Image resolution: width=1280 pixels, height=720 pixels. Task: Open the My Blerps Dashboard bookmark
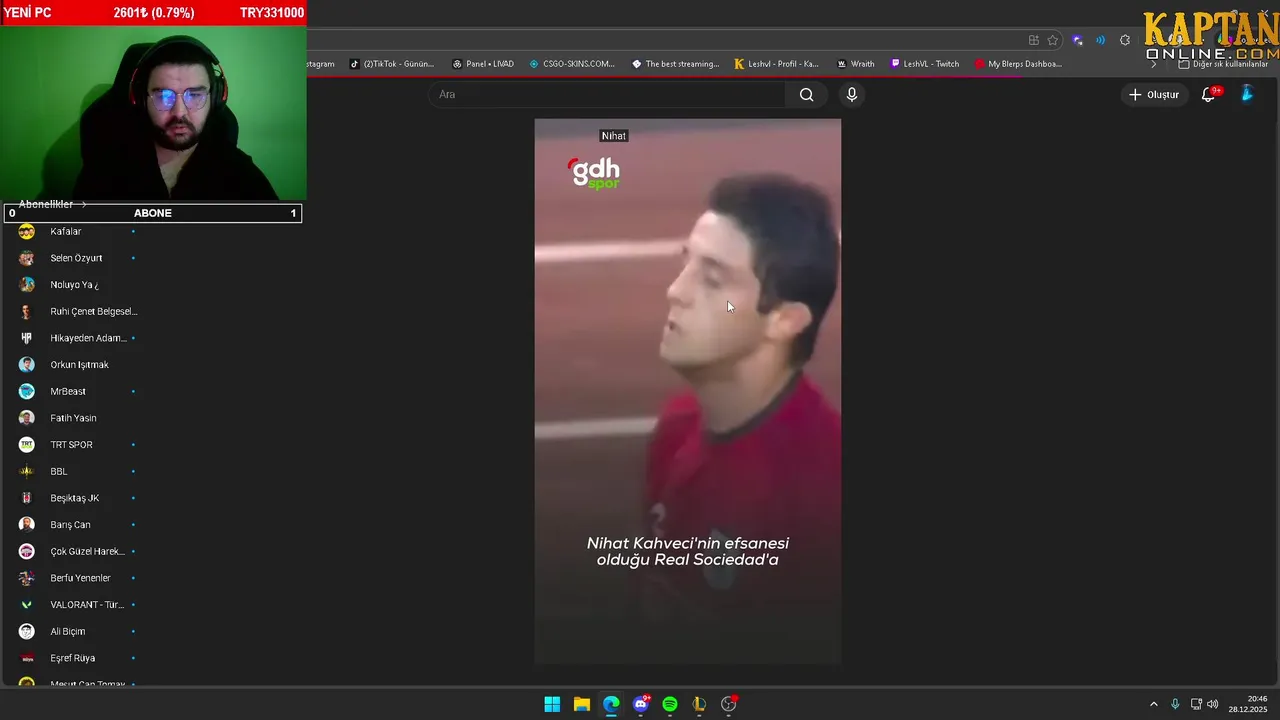[1018, 64]
